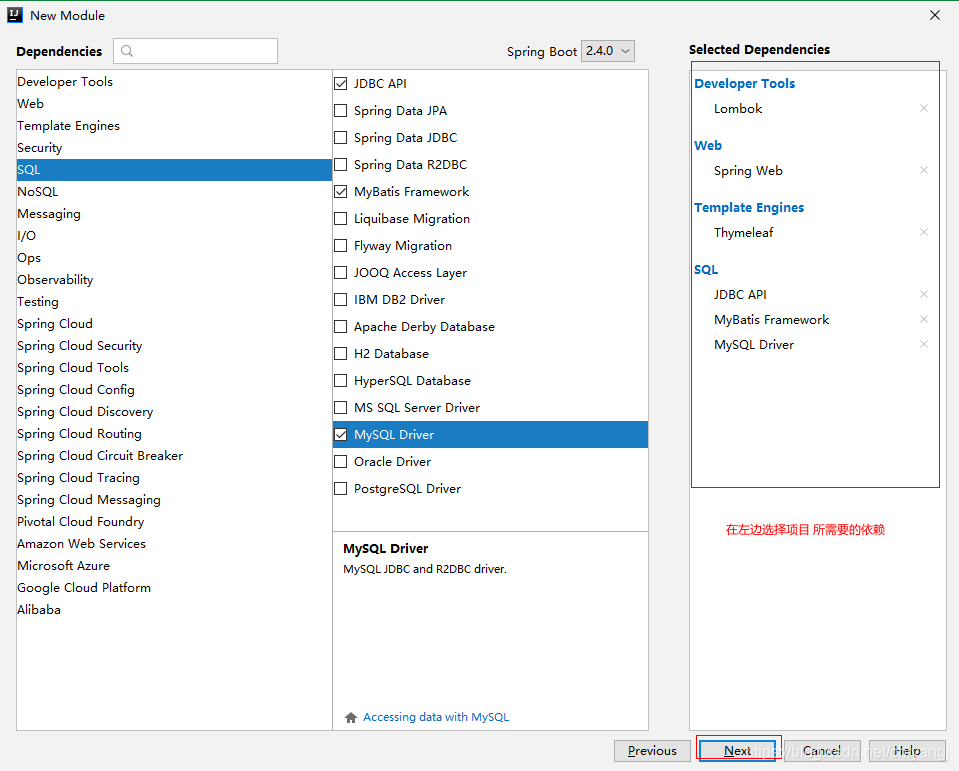The height and width of the screenshot is (771, 959).
Task: Choose Amazon Web Services category
Action: [x=174, y=544]
